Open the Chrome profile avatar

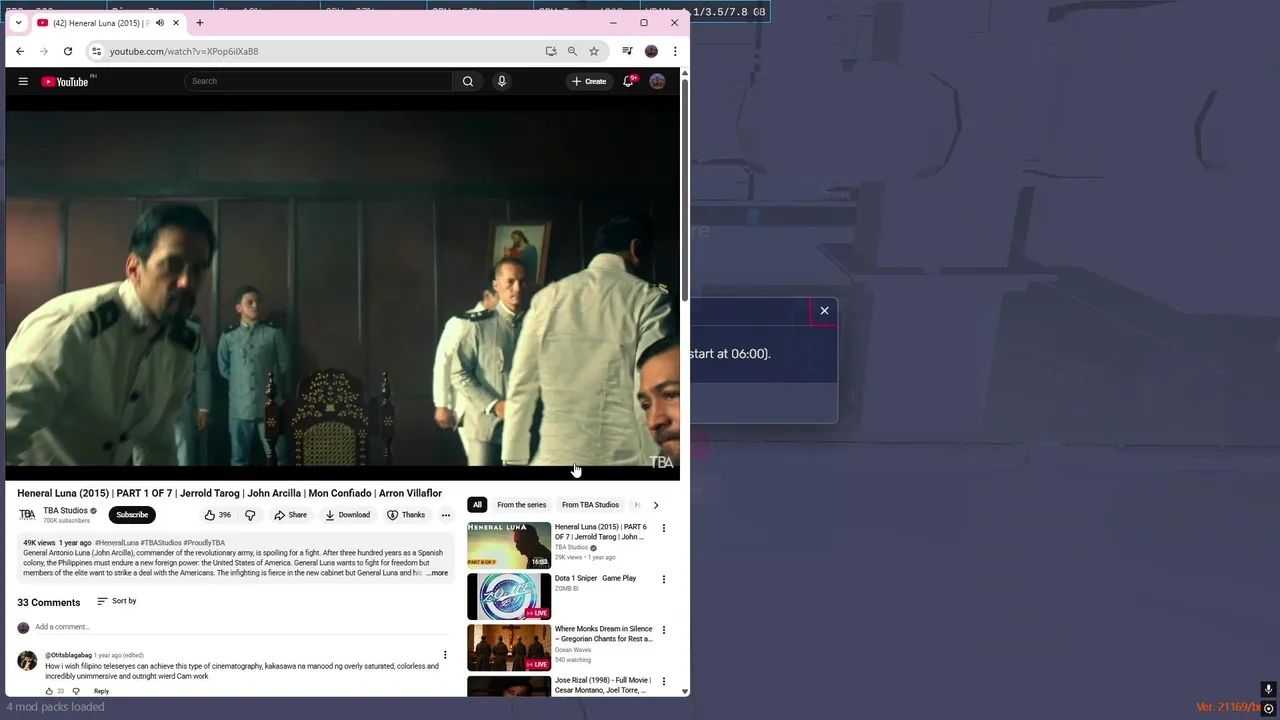(651, 51)
